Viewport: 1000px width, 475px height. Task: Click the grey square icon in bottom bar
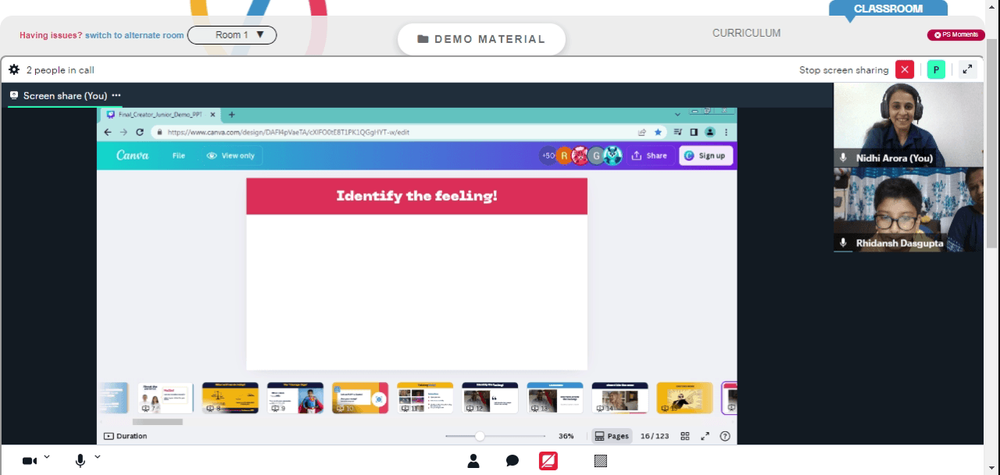[x=600, y=460]
